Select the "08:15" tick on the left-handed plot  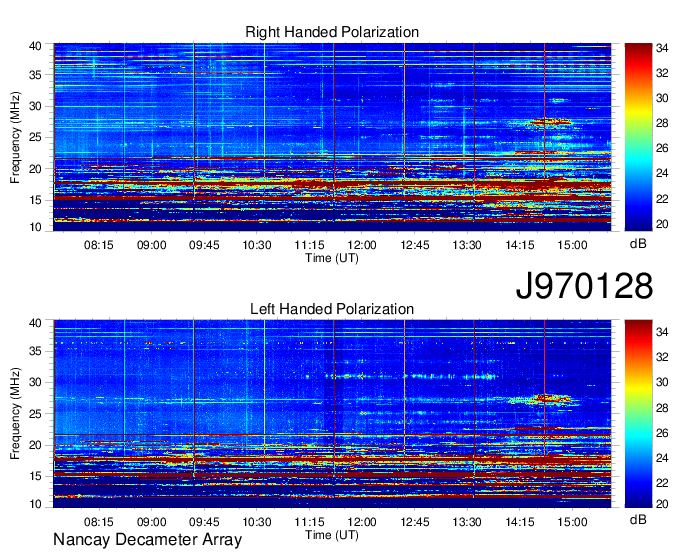(x=99, y=522)
